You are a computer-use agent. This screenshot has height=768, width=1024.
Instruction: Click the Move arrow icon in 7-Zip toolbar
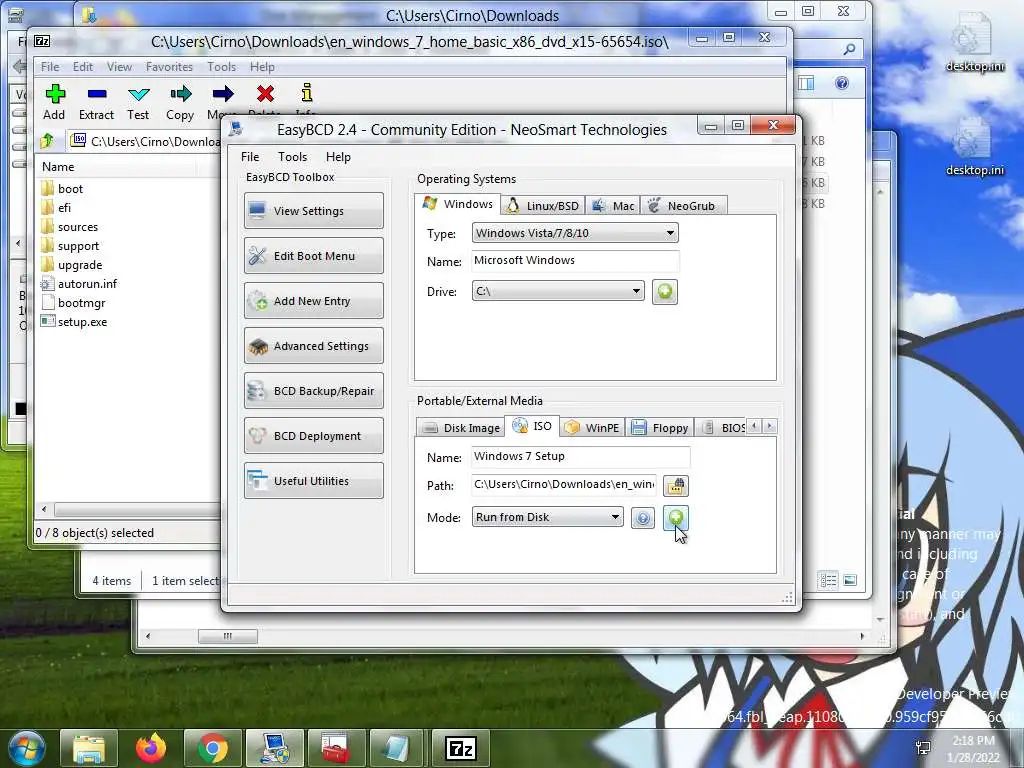click(x=223, y=94)
